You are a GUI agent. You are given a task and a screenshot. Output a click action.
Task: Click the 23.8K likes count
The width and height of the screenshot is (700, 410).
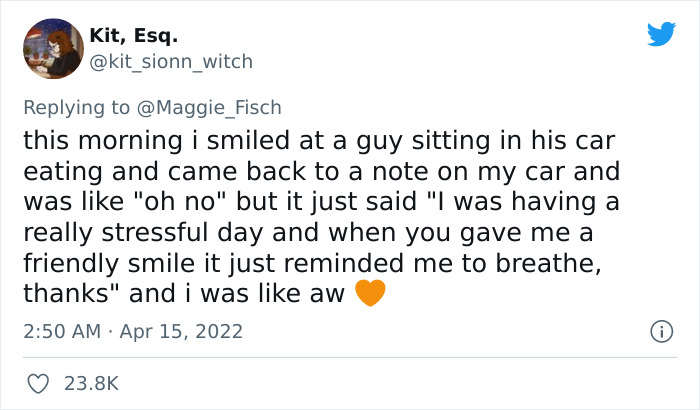[90, 383]
